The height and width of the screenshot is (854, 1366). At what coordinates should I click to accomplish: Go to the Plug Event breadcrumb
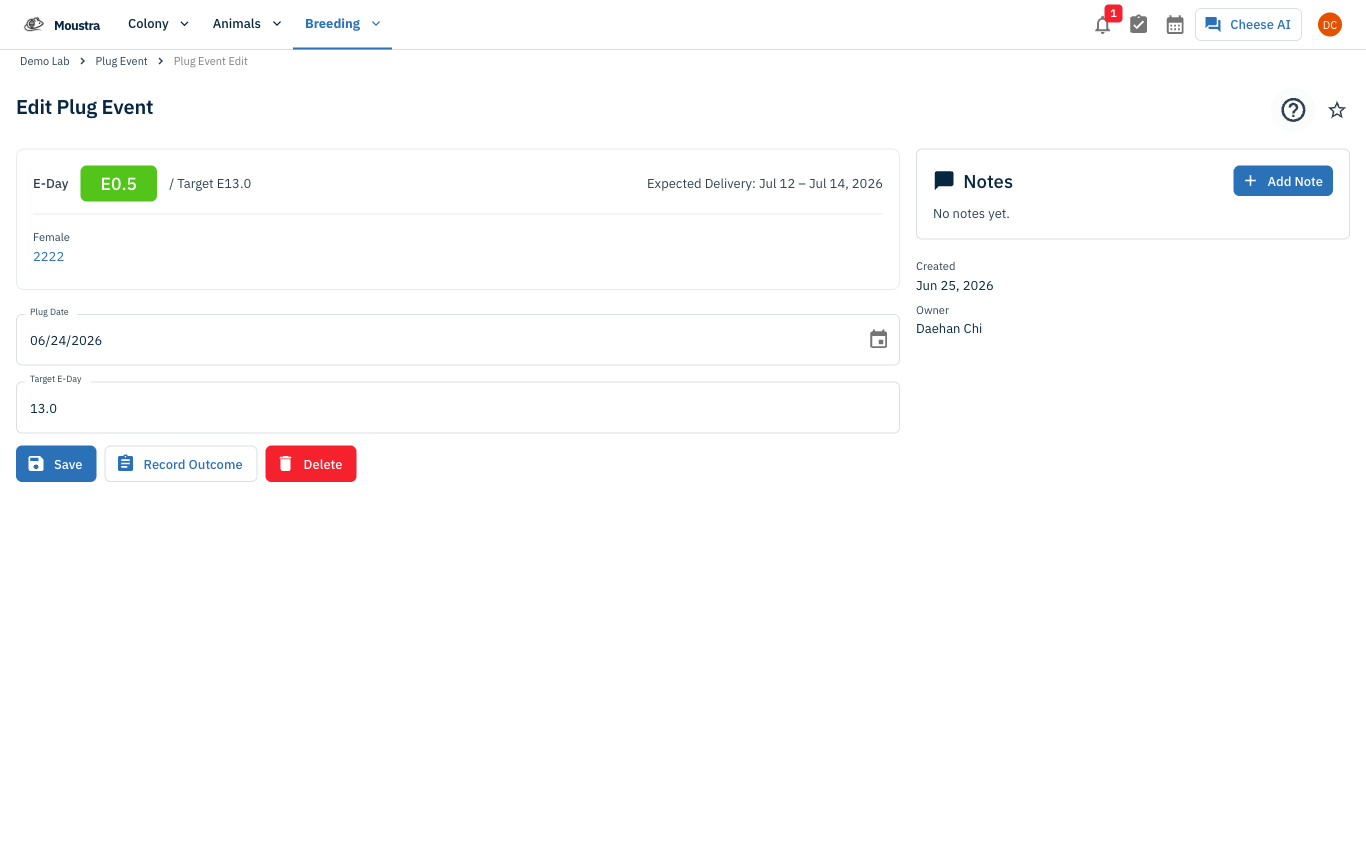click(121, 61)
